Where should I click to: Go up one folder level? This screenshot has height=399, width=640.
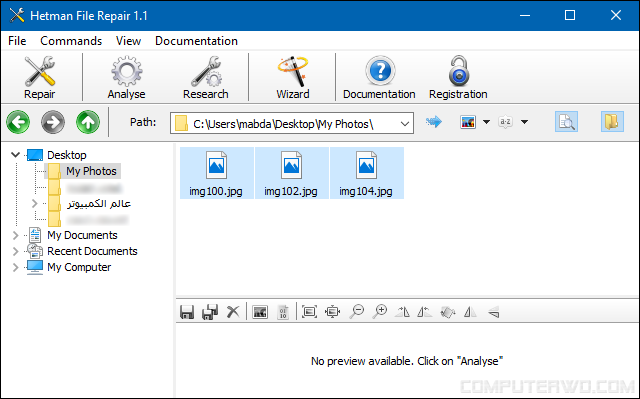[x=88, y=122]
